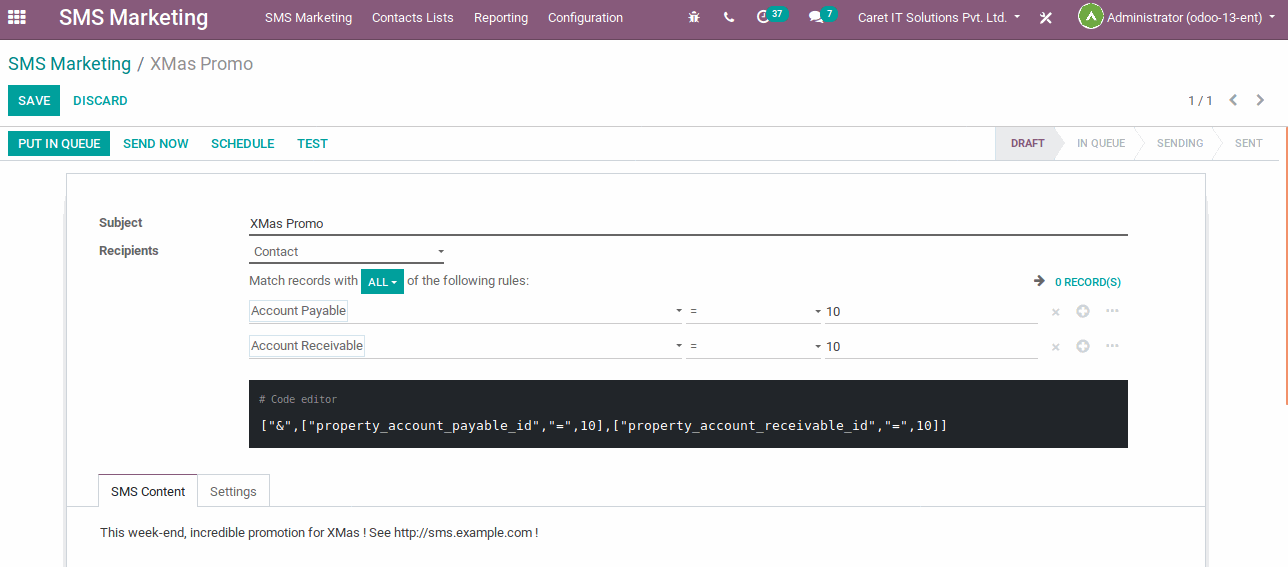
Task: Open company selector Caret IT Solutions
Action: 939,17
